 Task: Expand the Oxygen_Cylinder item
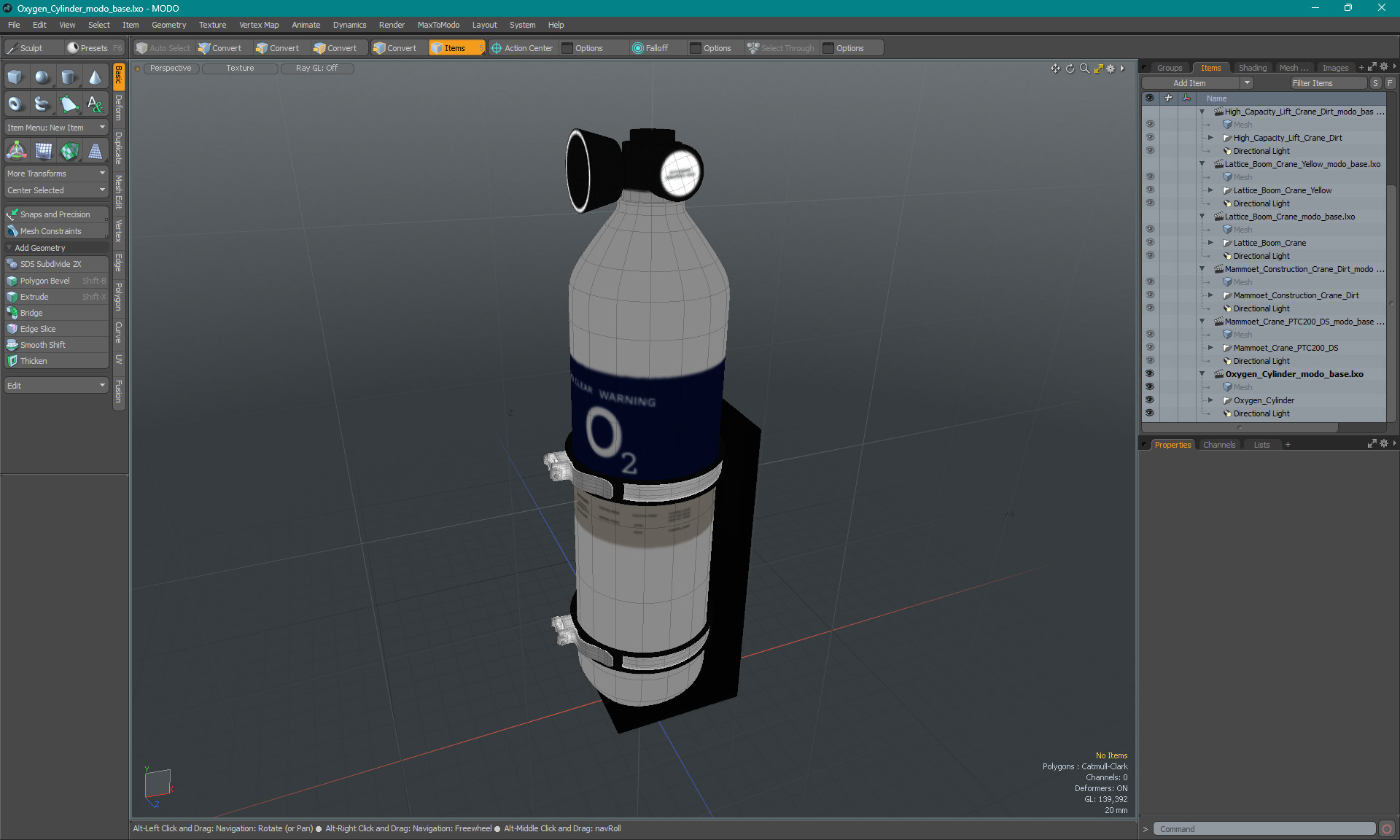tap(1211, 400)
